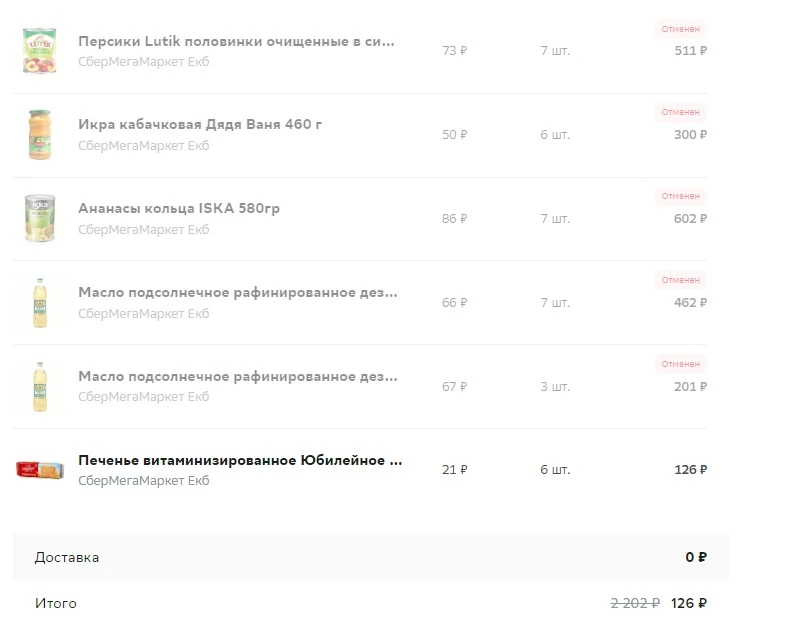
Task: Click the Дядя Ваня squash caviar jar image
Action: coord(40,135)
